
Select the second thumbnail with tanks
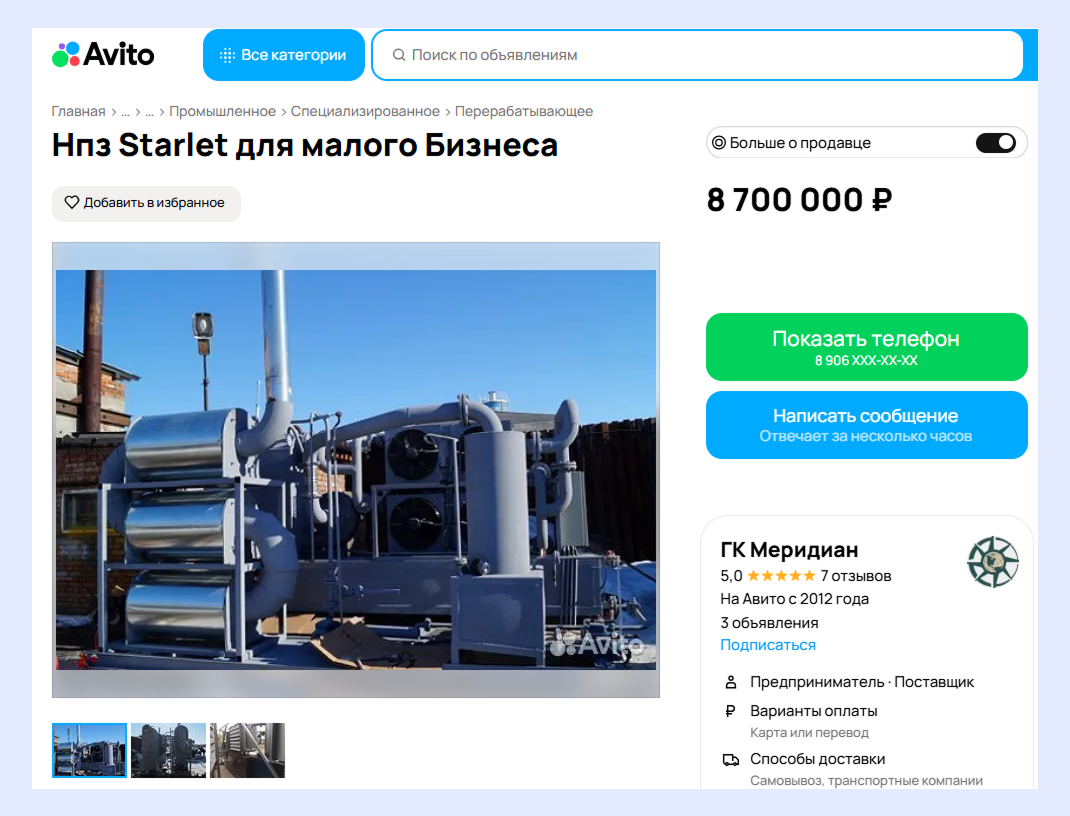(169, 751)
